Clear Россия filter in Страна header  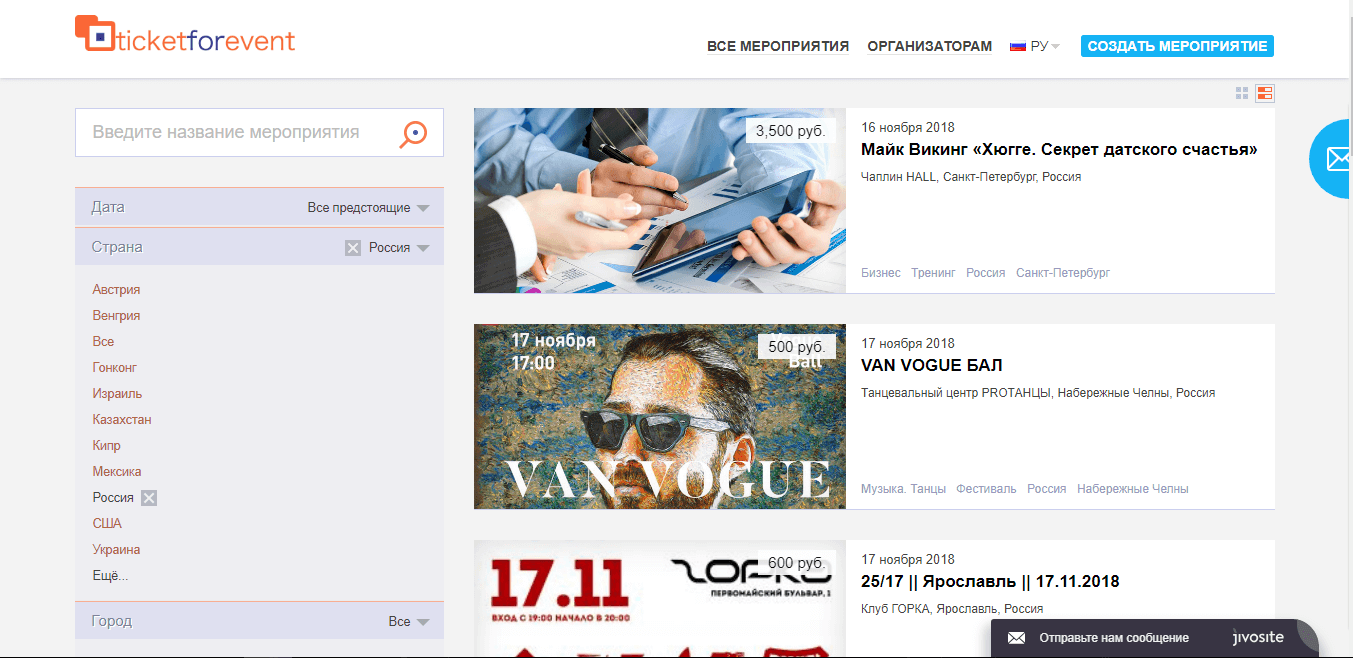click(352, 248)
